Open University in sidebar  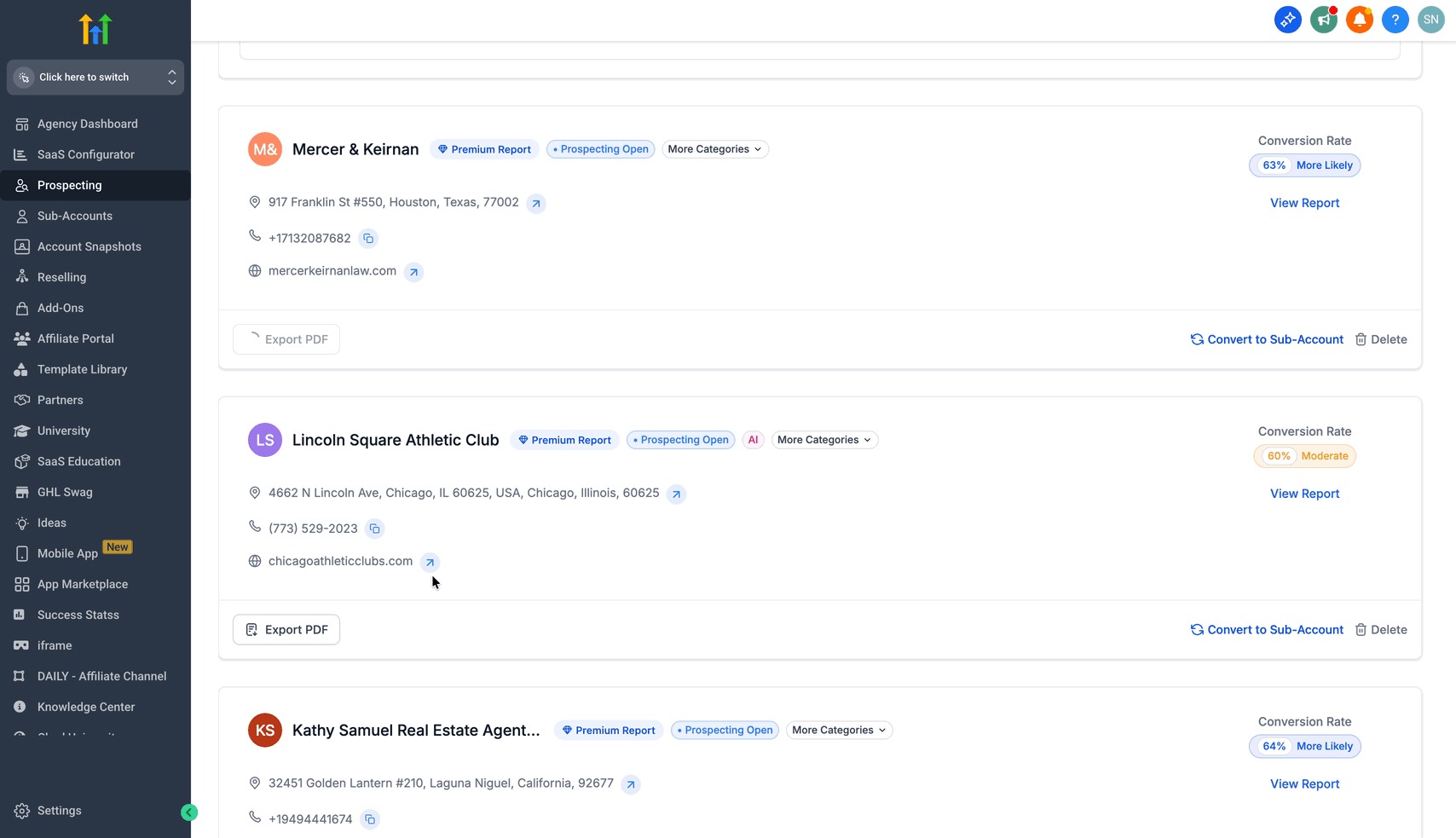point(95,431)
